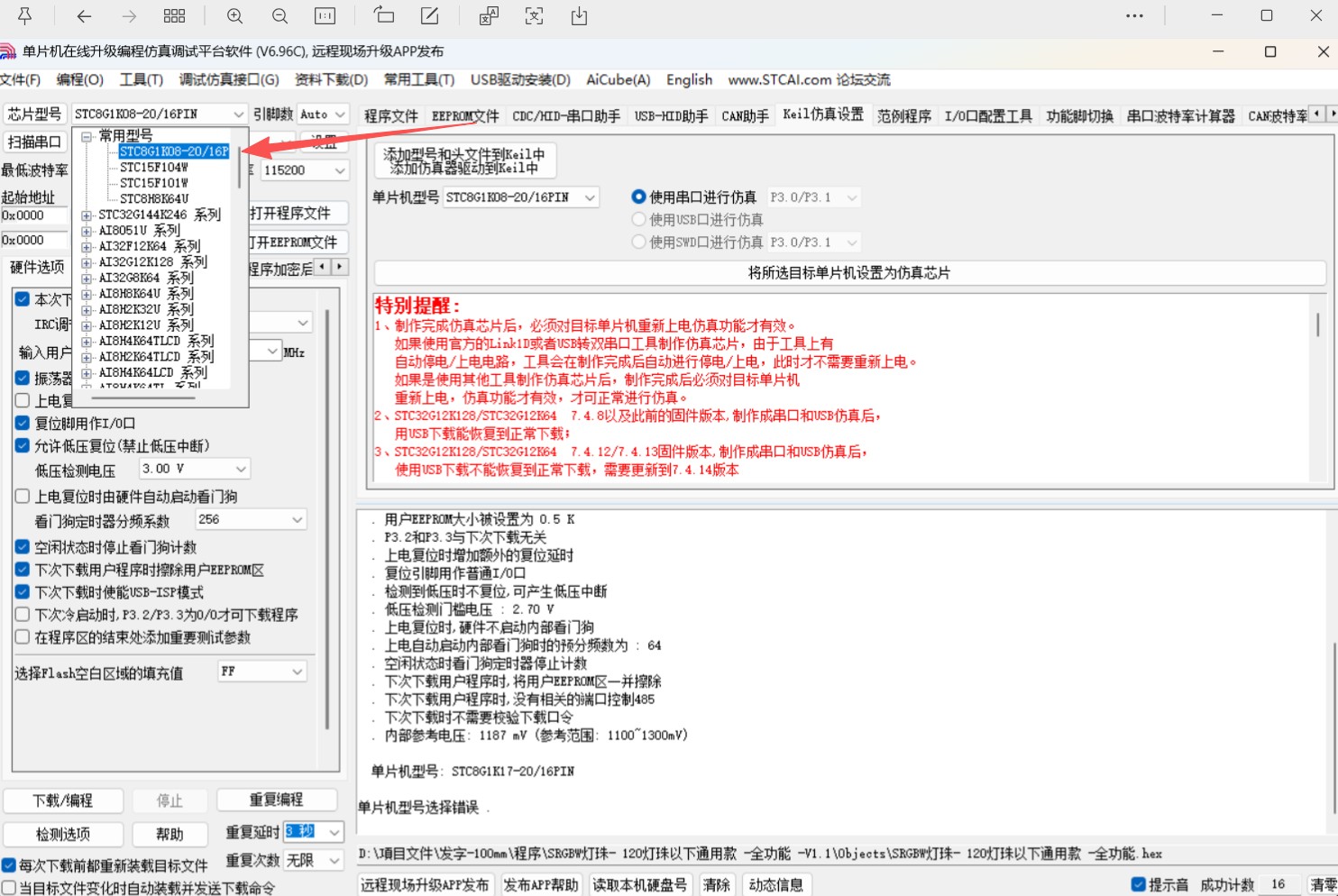The height and width of the screenshot is (896, 1338).
Task: Select STC8G1K08-20/16P in the chip model tree
Action: (x=173, y=151)
